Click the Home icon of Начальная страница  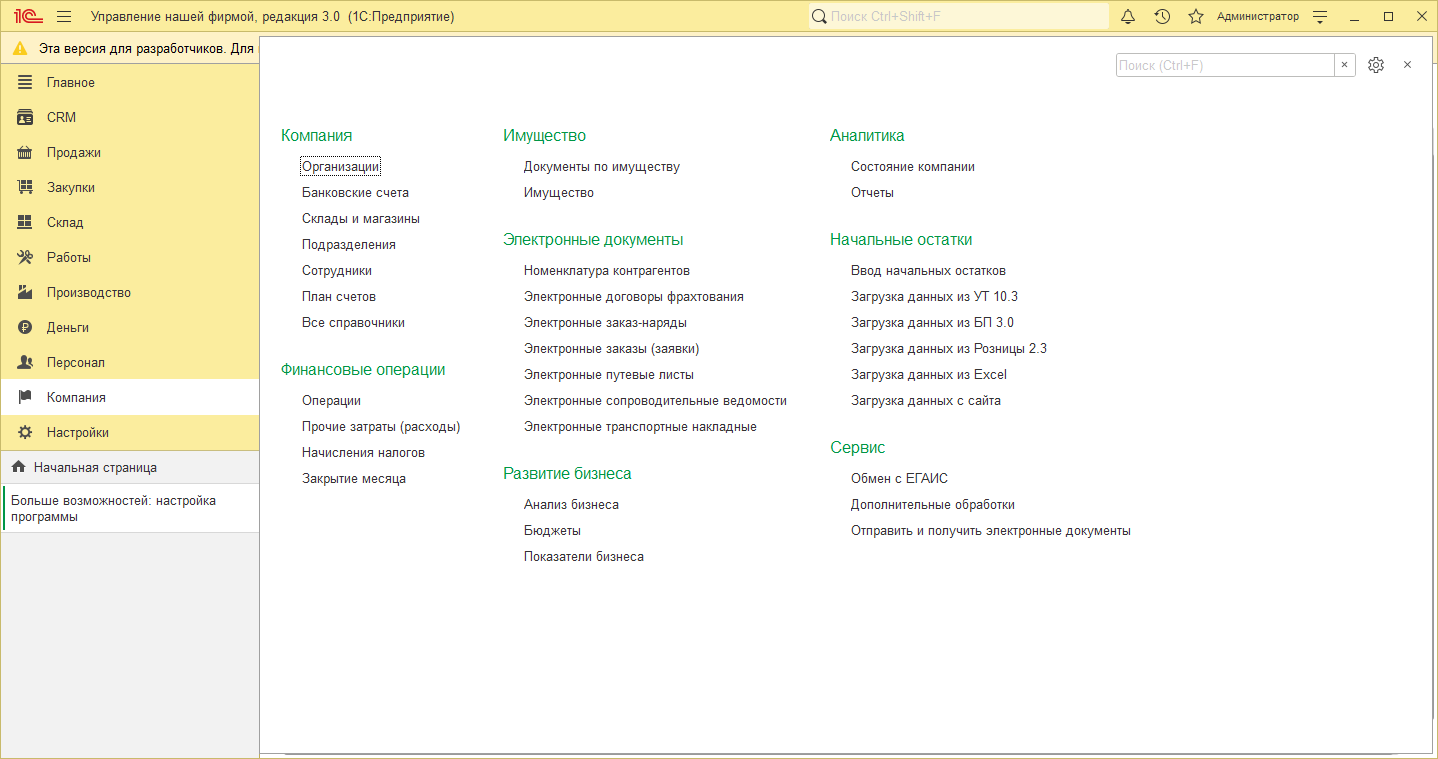pos(18,467)
